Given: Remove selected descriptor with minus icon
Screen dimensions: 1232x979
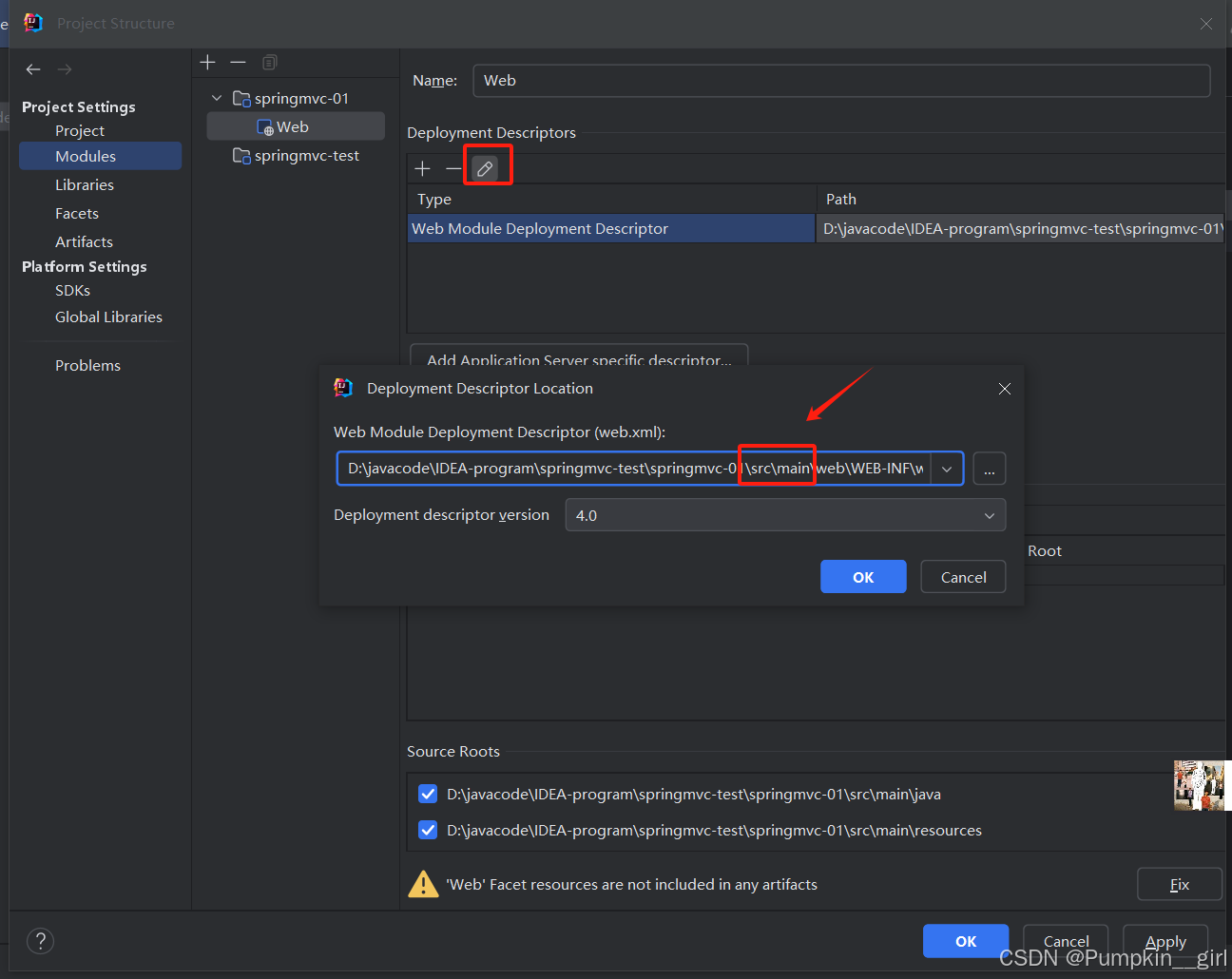Looking at the screenshot, I should 453,169.
